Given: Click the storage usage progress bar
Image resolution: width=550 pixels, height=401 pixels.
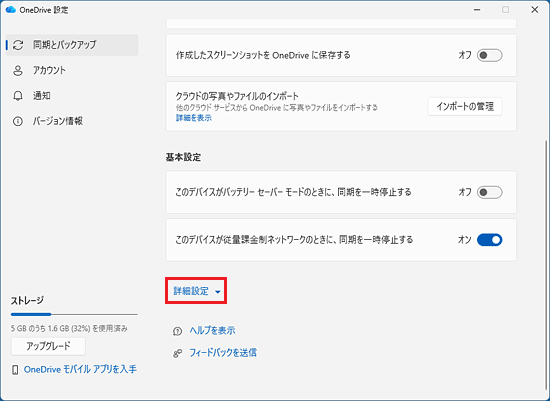Looking at the screenshot, I should [x=74, y=314].
